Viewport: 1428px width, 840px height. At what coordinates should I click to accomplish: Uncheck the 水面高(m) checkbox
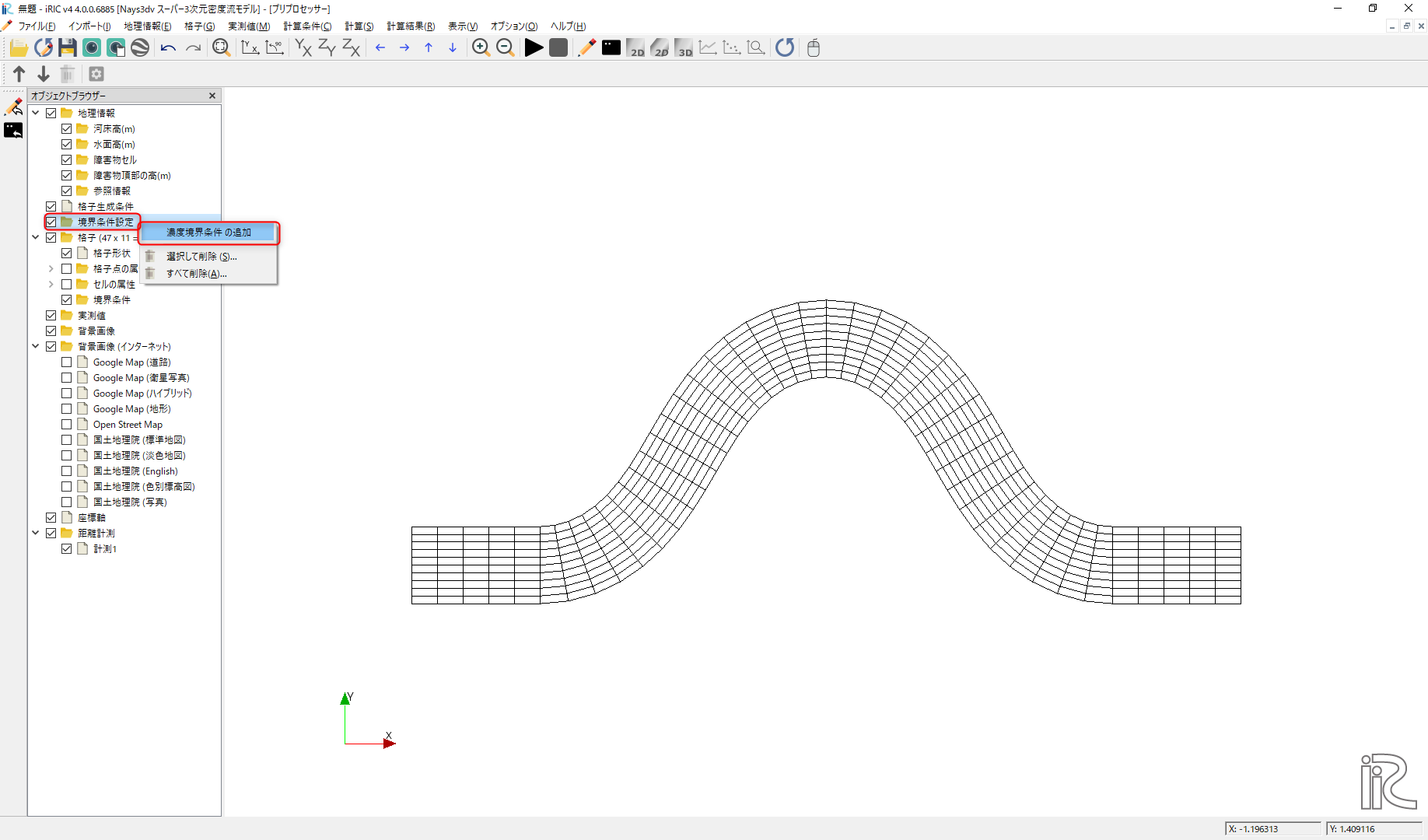tap(67, 145)
